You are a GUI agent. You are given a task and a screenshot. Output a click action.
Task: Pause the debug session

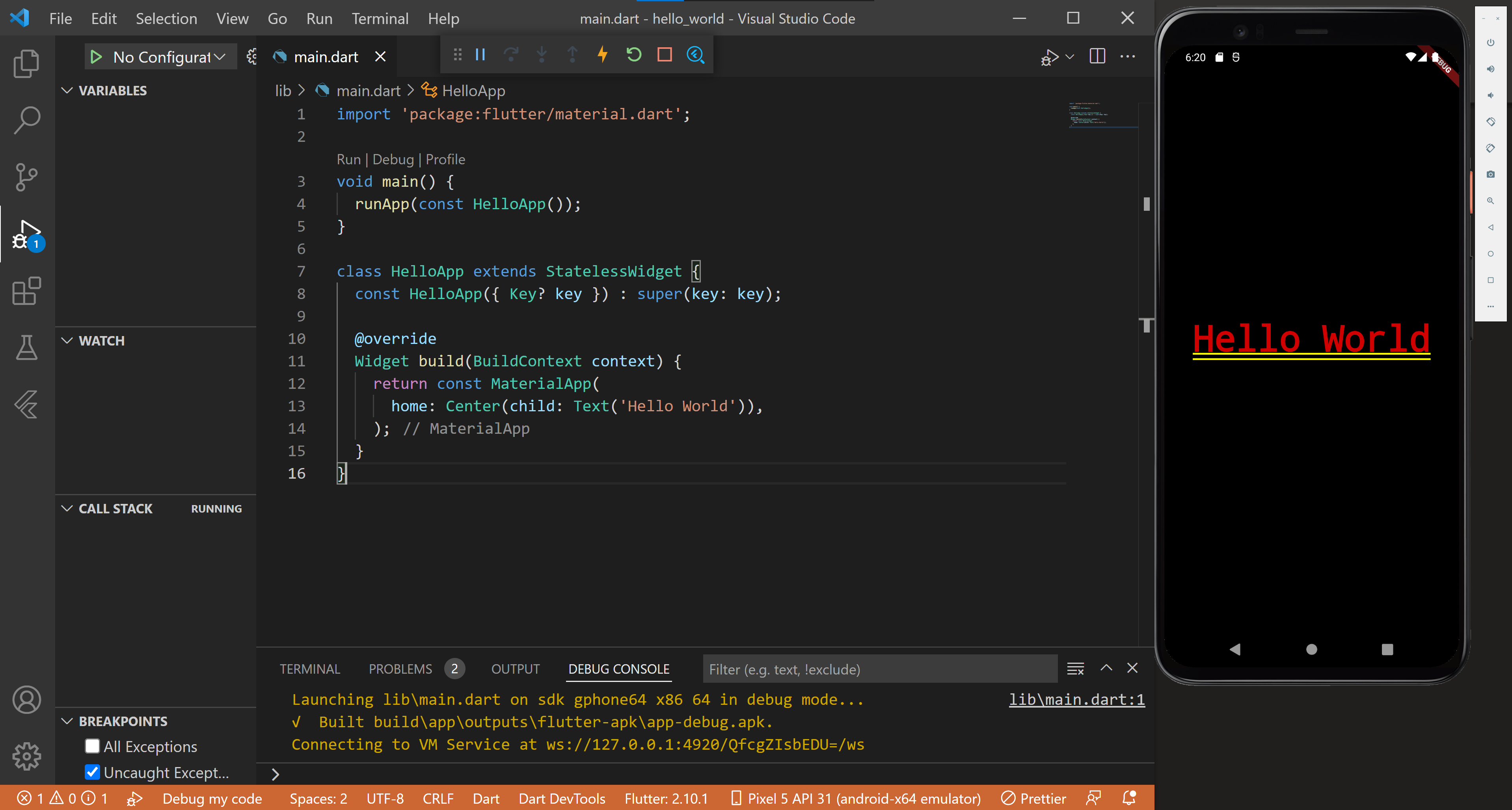[x=480, y=55]
